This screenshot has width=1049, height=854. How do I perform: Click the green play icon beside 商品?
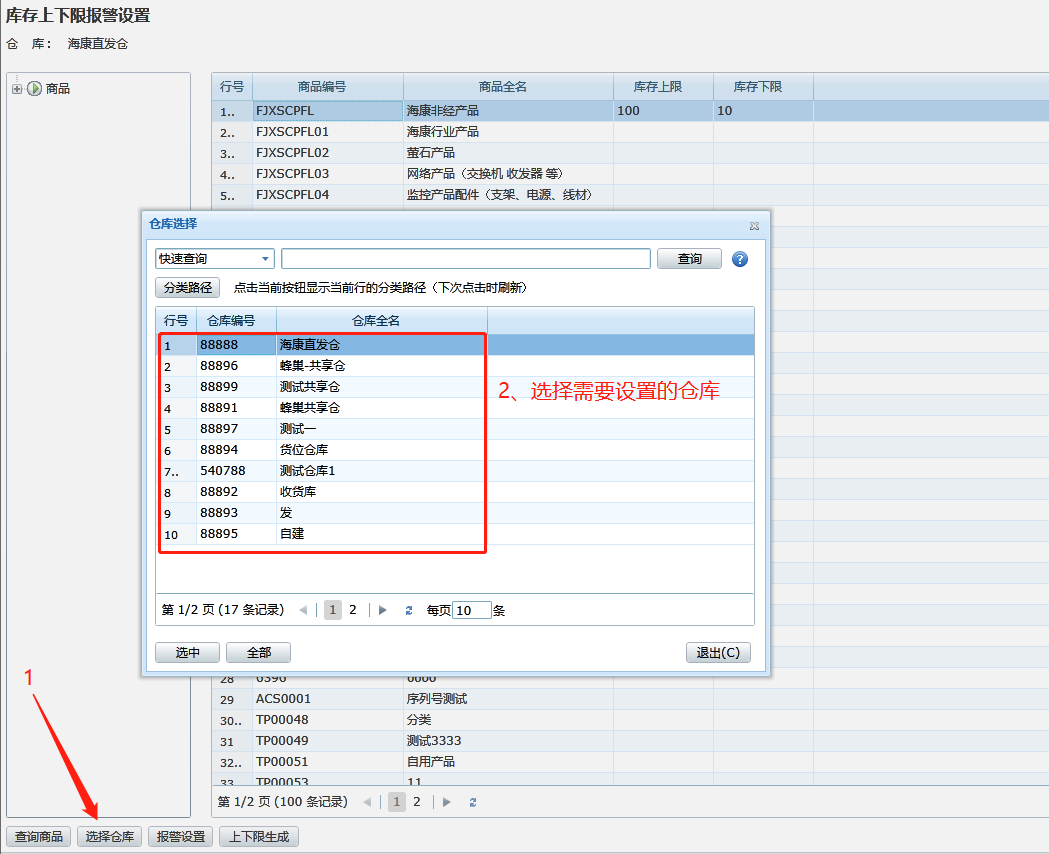35,88
